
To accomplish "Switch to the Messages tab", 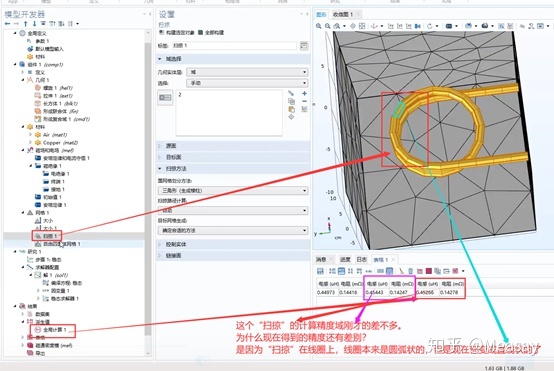I will coord(321,260).
